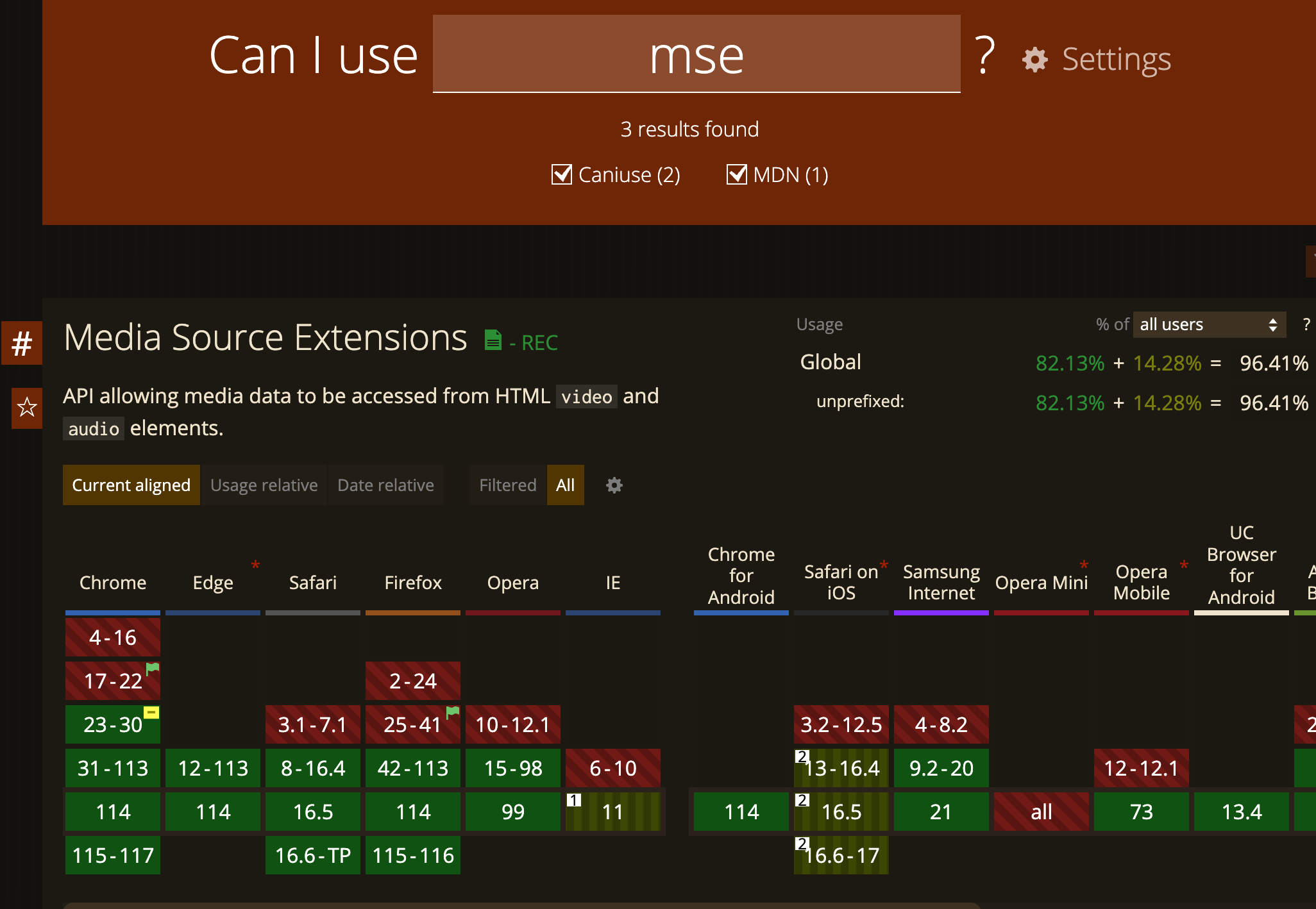Click the Samsung Internet header

coord(941,582)
